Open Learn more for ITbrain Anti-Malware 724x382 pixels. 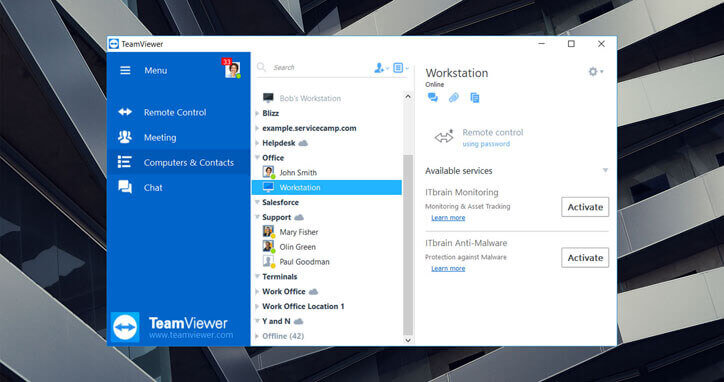pos(448,268)
